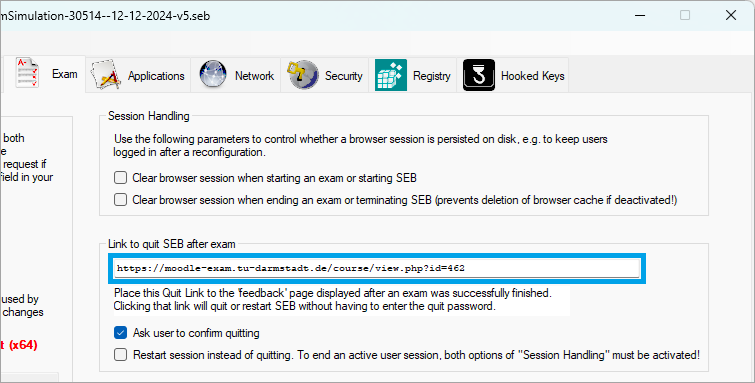
Task: Click the Registry tab green cubes icon
Action: click(391, 75)
